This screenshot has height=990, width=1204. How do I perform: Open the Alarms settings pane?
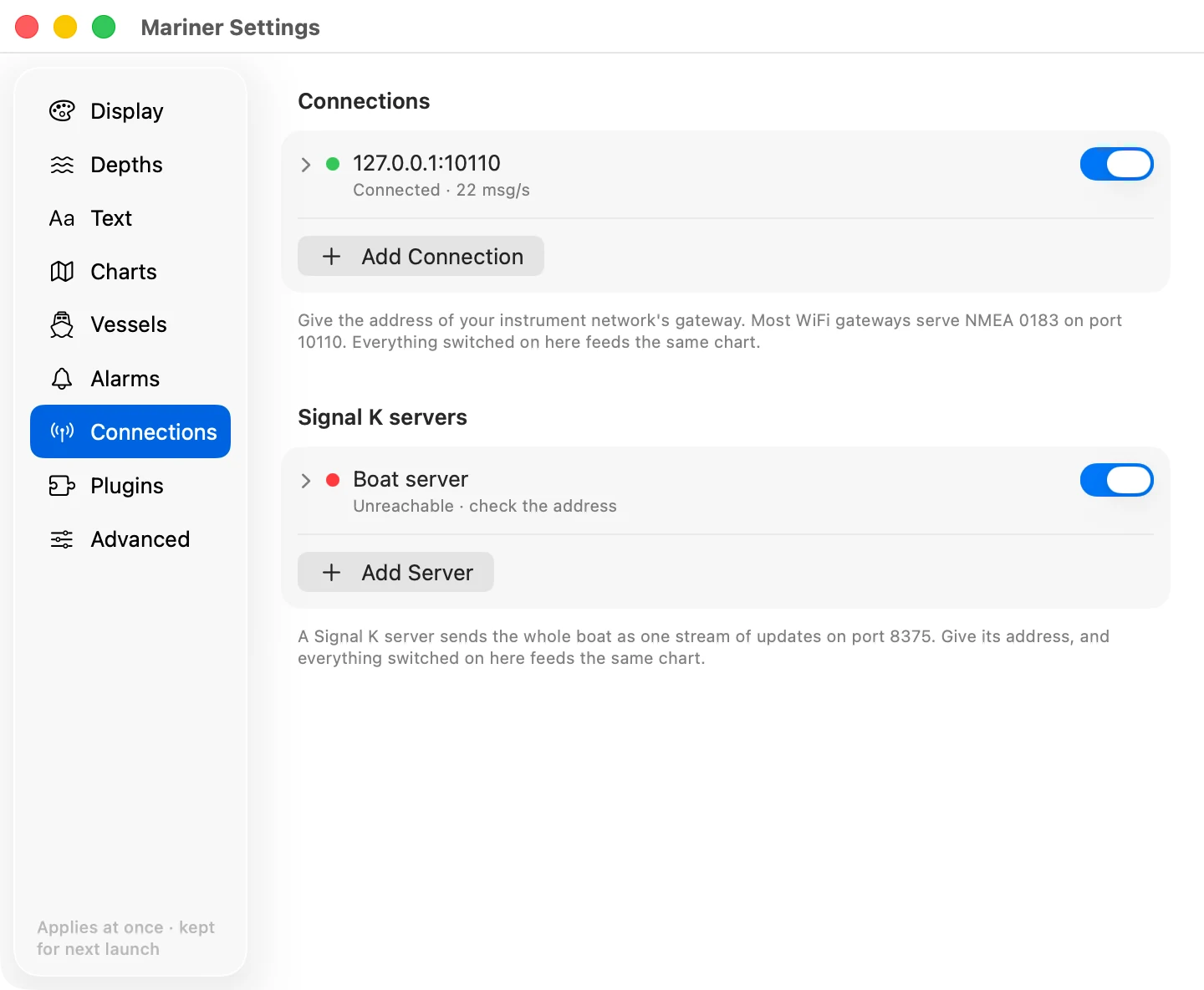pyautogui.click(x=130, y=379)
